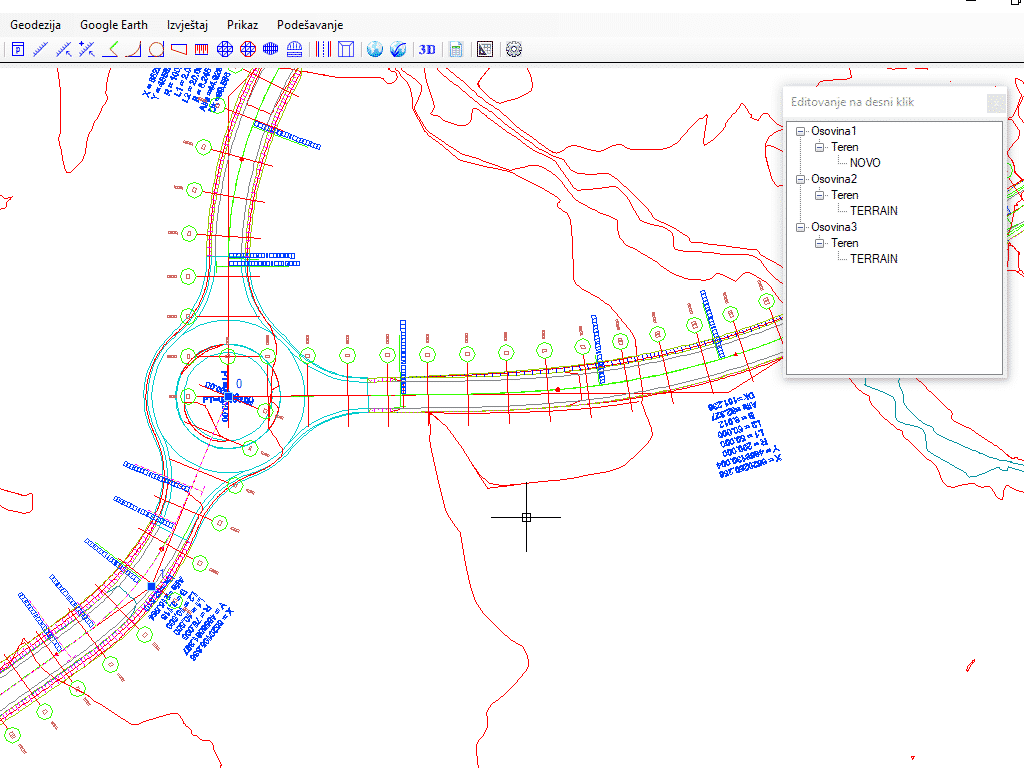Viewport: 1024px width, 768px height.
Task: Collapse the Osovina1 tree node
Action: (x=800, y=131)
